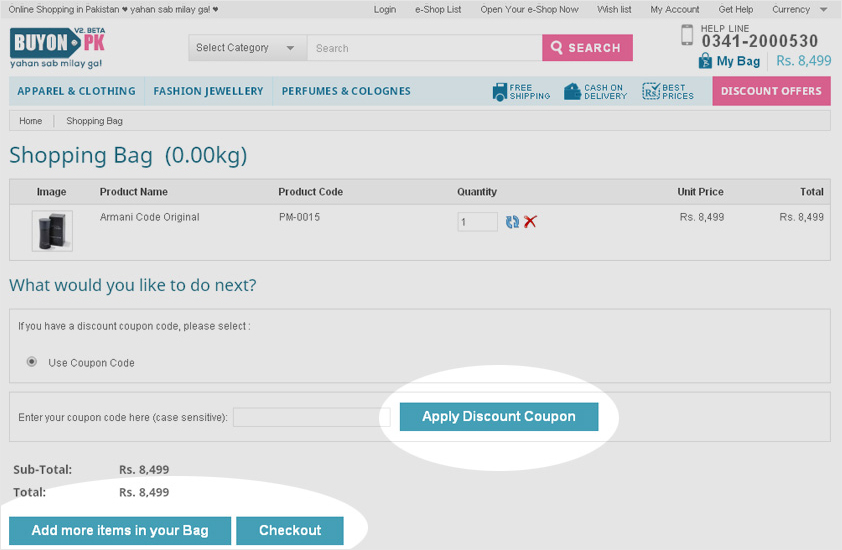Screen dimensions: 842x550
Task: Expand the Currency dropdown
Action: tap(800, 10)
